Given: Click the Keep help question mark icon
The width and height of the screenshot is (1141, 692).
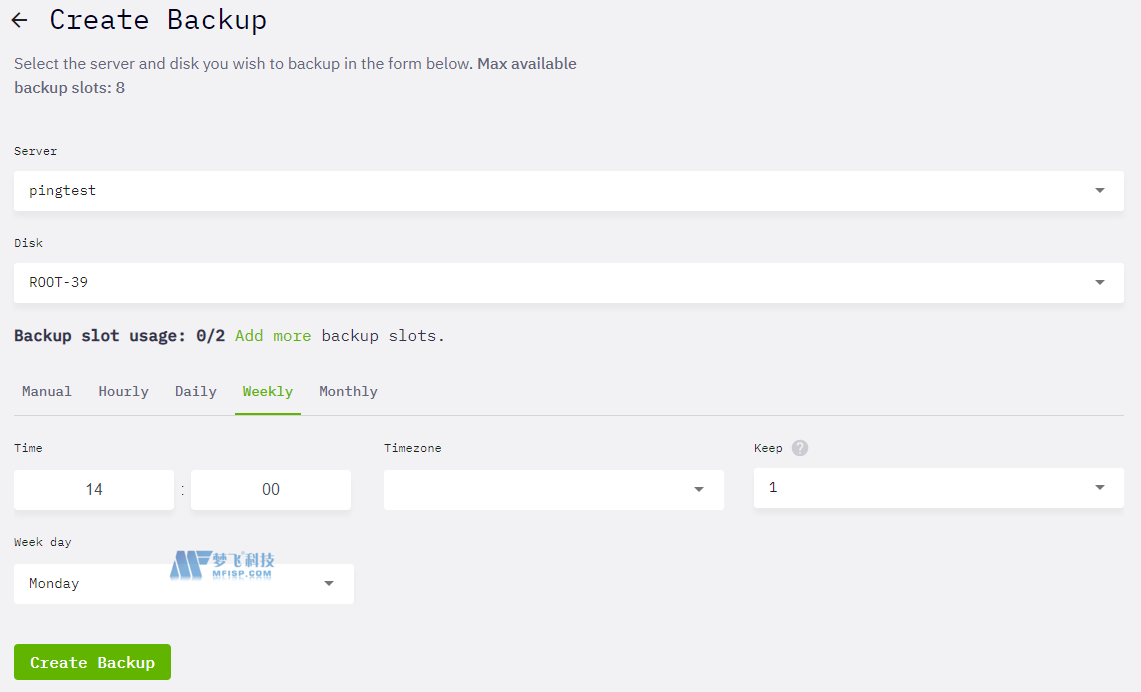Looking at the screenshot, I should click(800, 448).
